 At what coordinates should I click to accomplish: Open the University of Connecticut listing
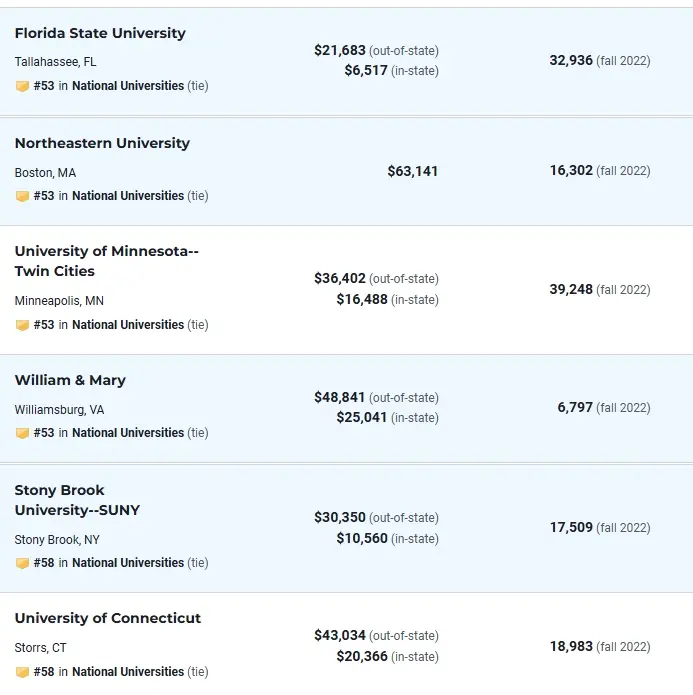point(108,618)
